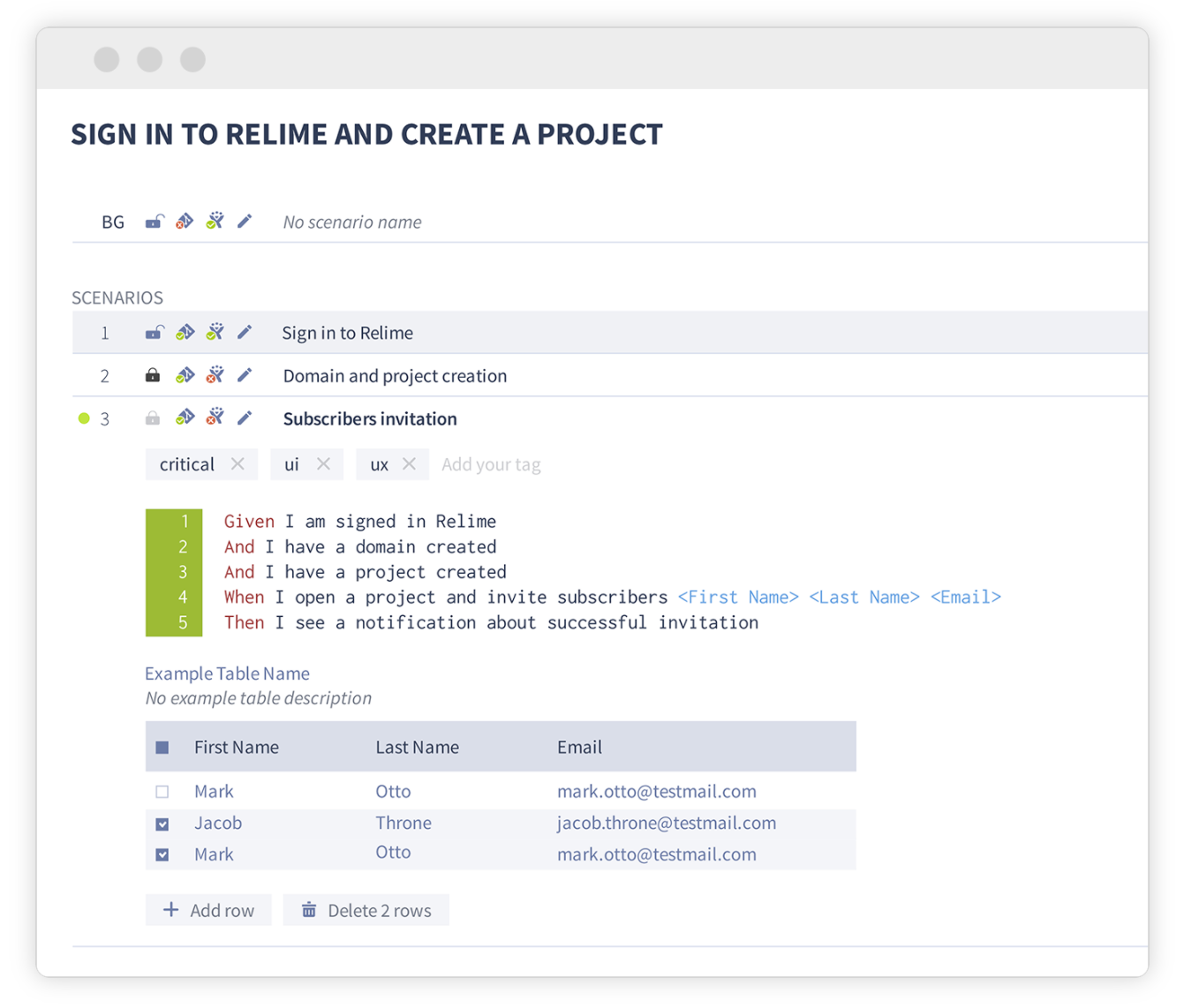The width and height of the screenshot is (1199, 1008).
Task: Click the pencil edit icon for Sign in to Relime
Action: [x=245, y=332]
